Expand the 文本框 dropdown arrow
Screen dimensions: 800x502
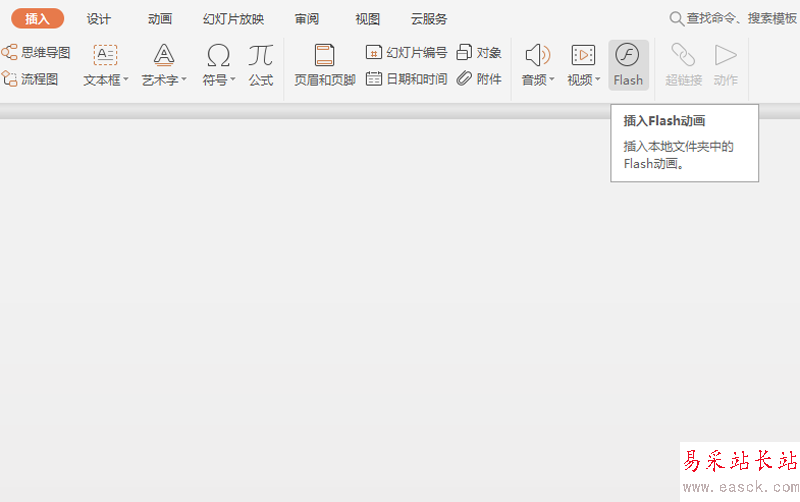coord(126,80)
